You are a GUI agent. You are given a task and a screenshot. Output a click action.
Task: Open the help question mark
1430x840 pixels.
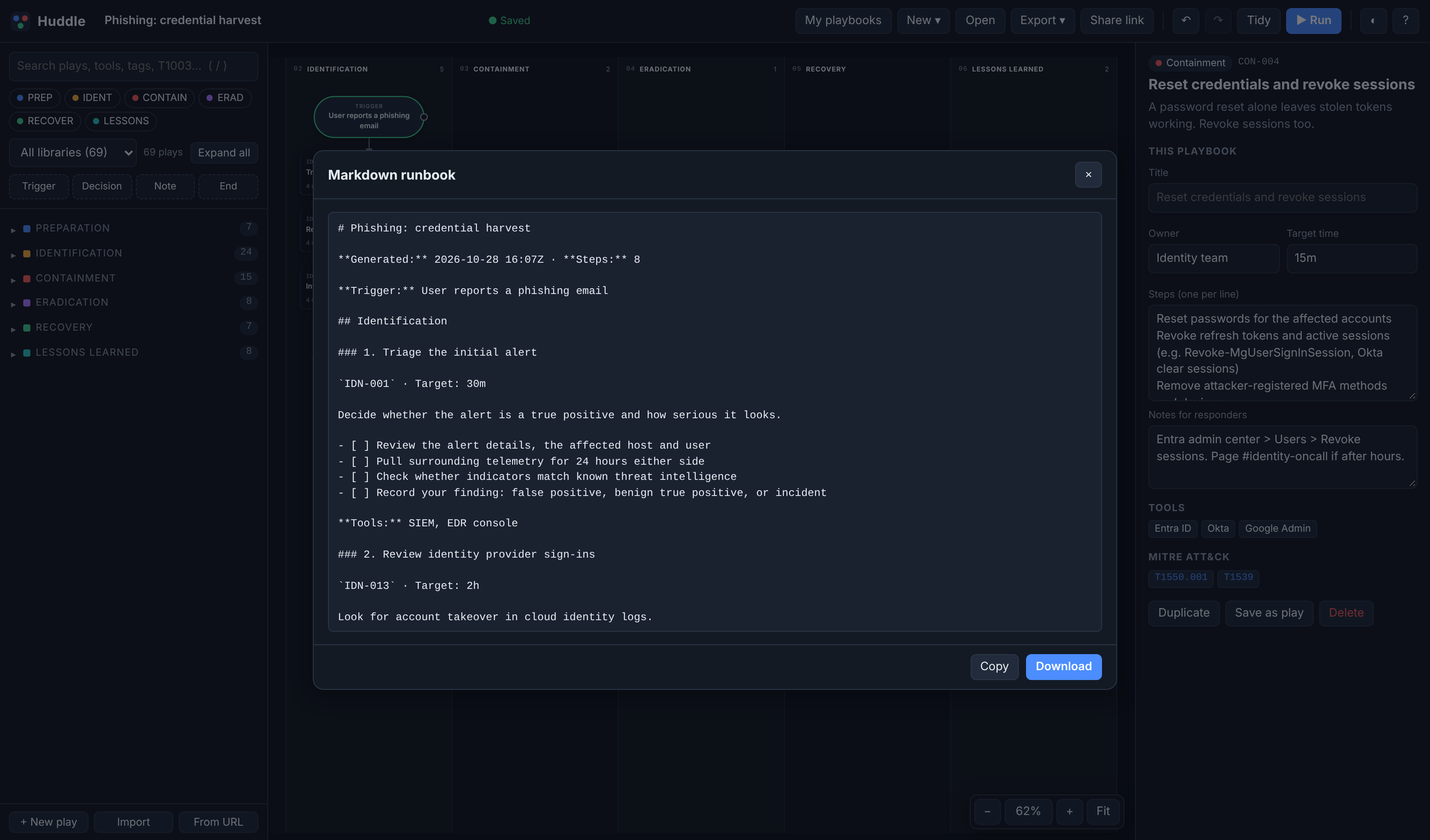pyautogui.click(x=1406, y=21)
